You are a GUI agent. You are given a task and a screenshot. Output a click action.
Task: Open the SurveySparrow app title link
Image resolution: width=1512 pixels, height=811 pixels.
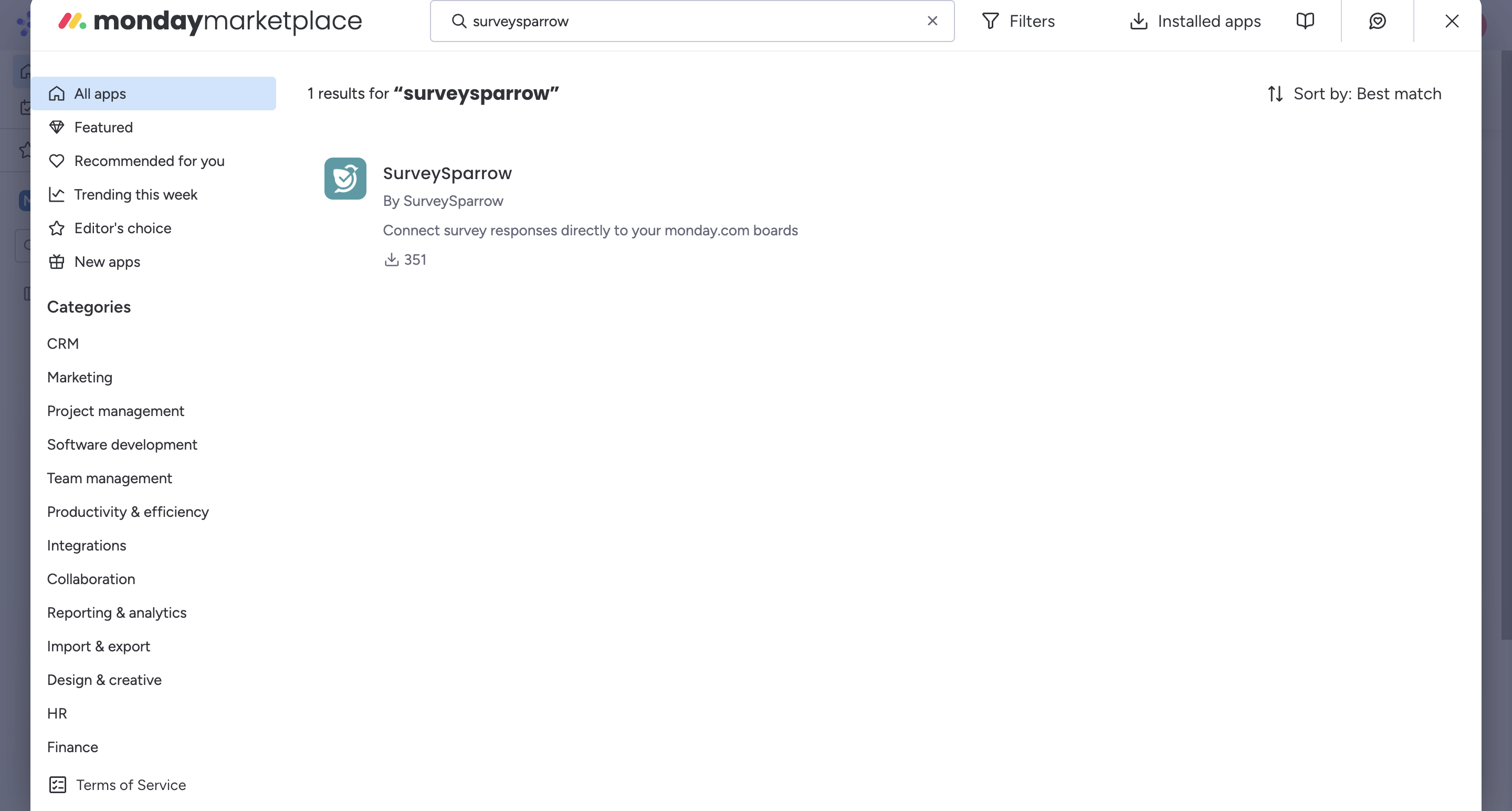coord(447,173)
